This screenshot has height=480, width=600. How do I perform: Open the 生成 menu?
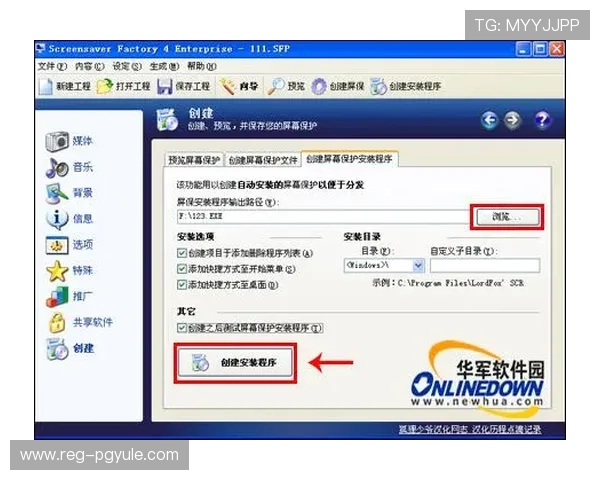pyautogui.click(x=164, y=66)
